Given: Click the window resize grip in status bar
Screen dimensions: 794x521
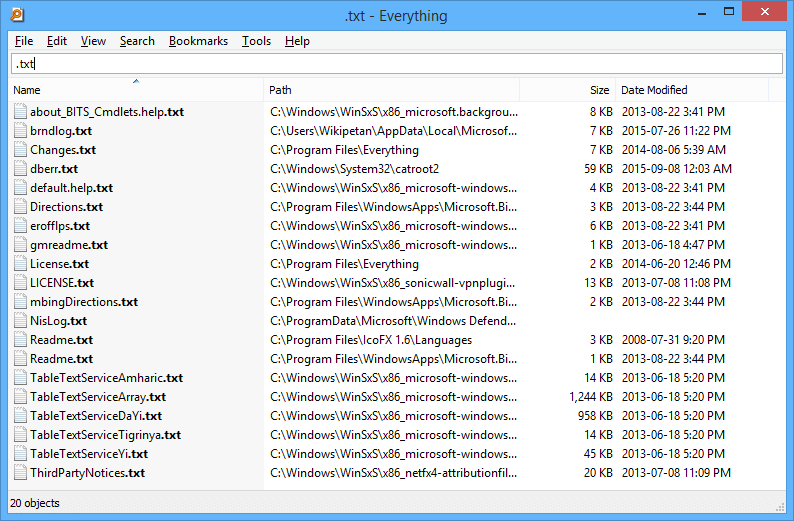Looking at the screenshot, I should pyautogui.click(x=780, y=507).
